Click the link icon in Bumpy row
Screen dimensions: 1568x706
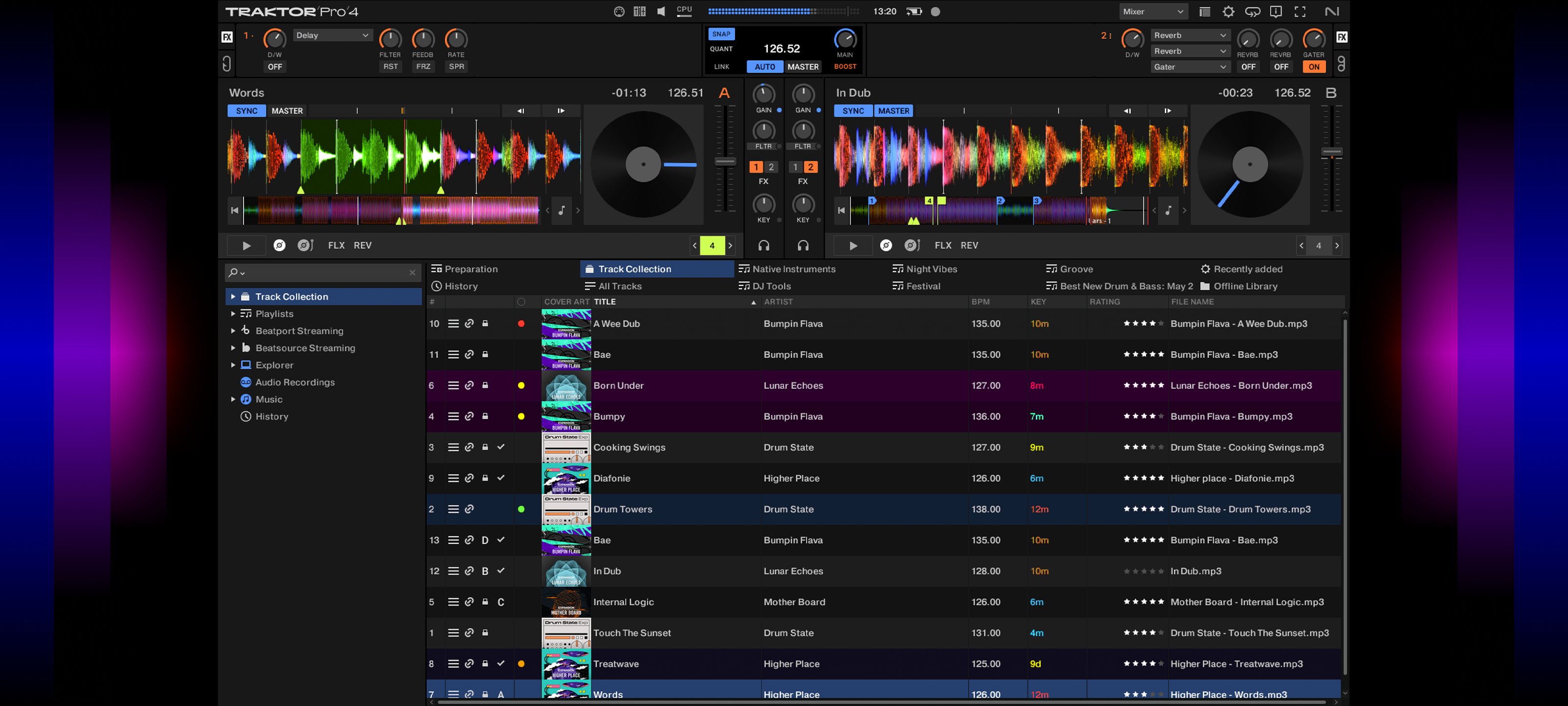pyautogui.click(x=469, y=417)
